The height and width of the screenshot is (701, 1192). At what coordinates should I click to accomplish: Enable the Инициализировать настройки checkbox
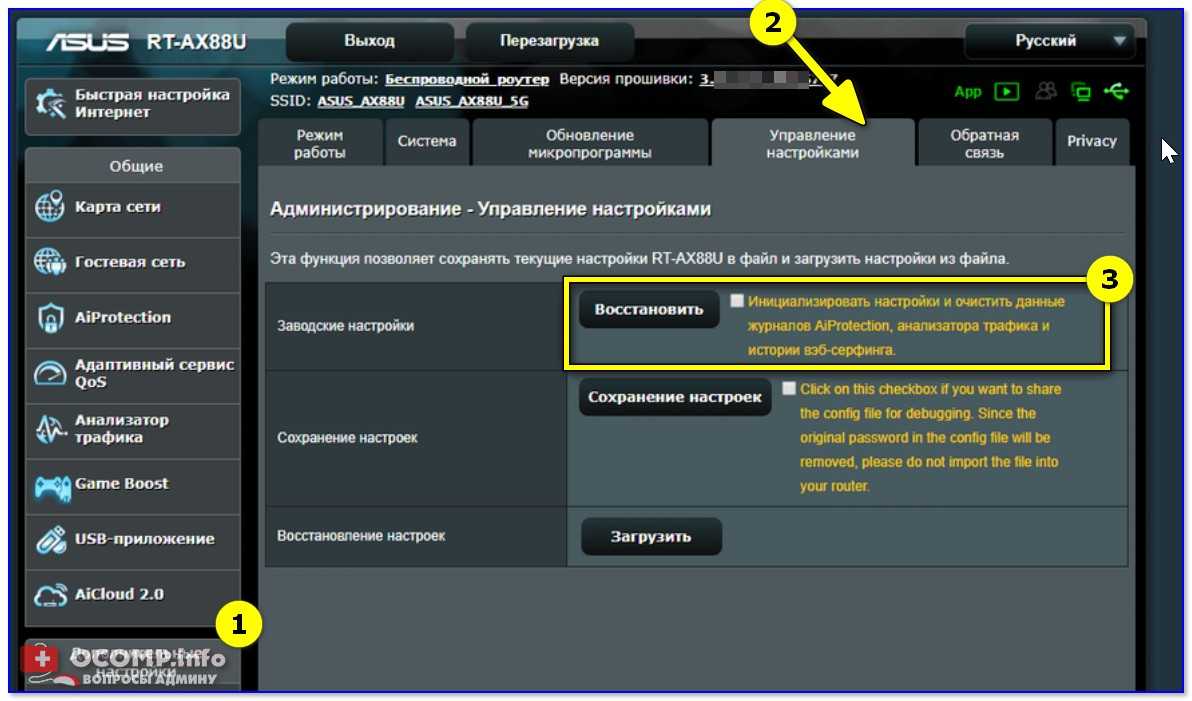coord(737,301)
